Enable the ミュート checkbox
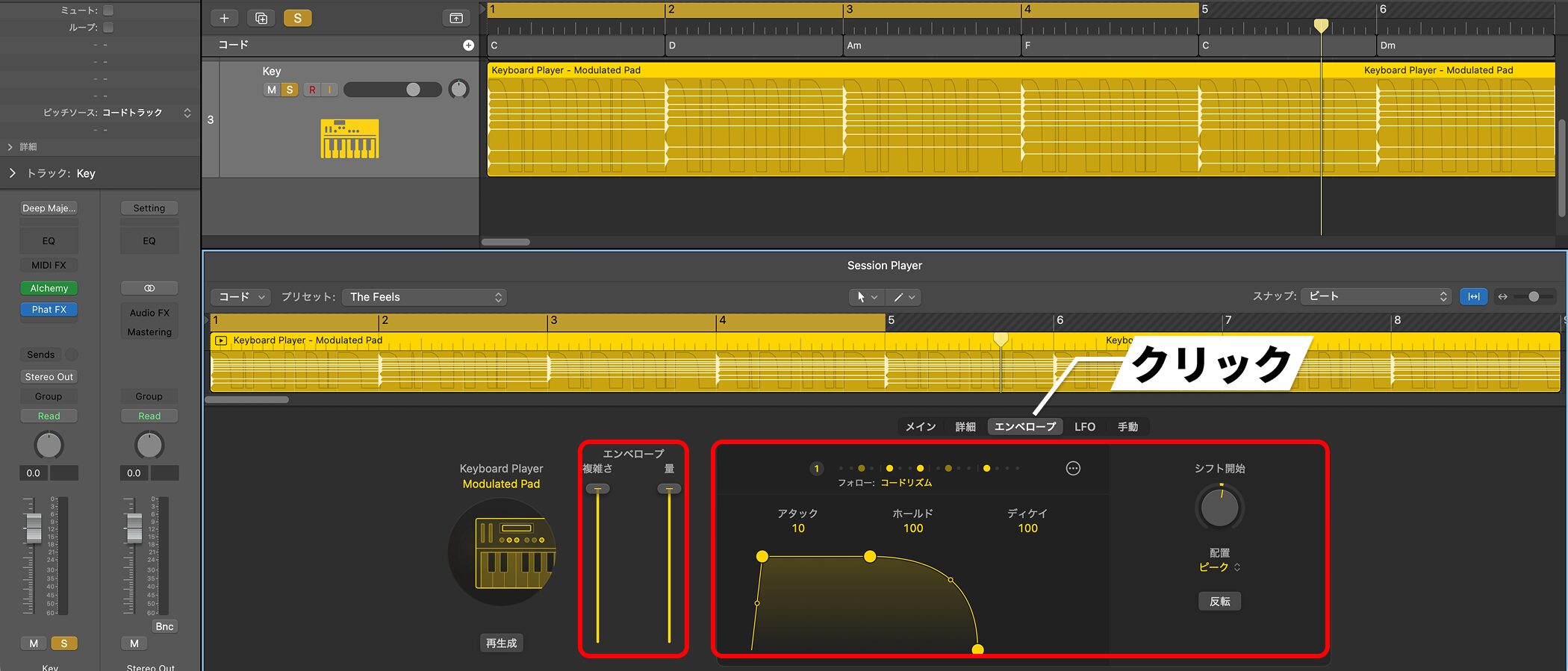 (x=108, y=10)
